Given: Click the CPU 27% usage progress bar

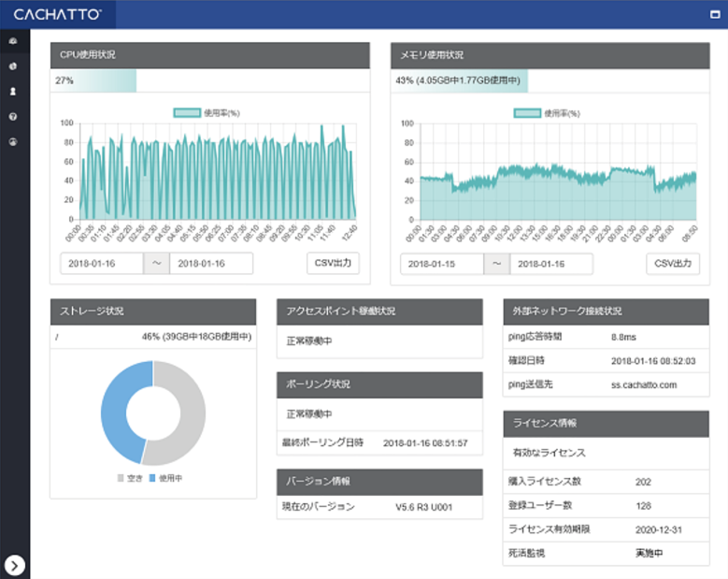Looking at the screenshot, I should 95,80.
